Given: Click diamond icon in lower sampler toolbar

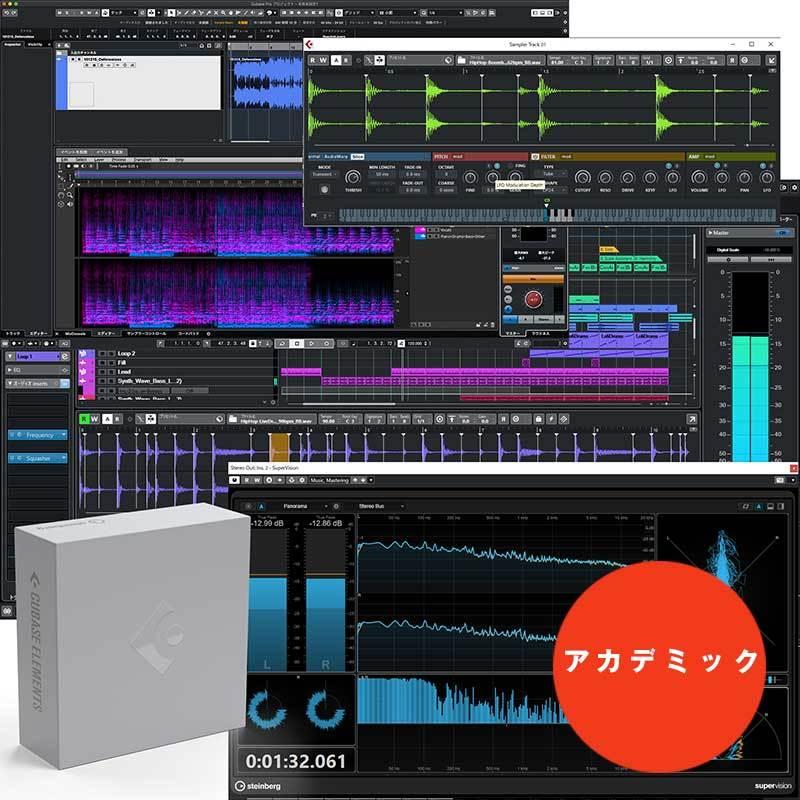Looking at the screenshot, I should pyautogui.click(x=563, y=419).
